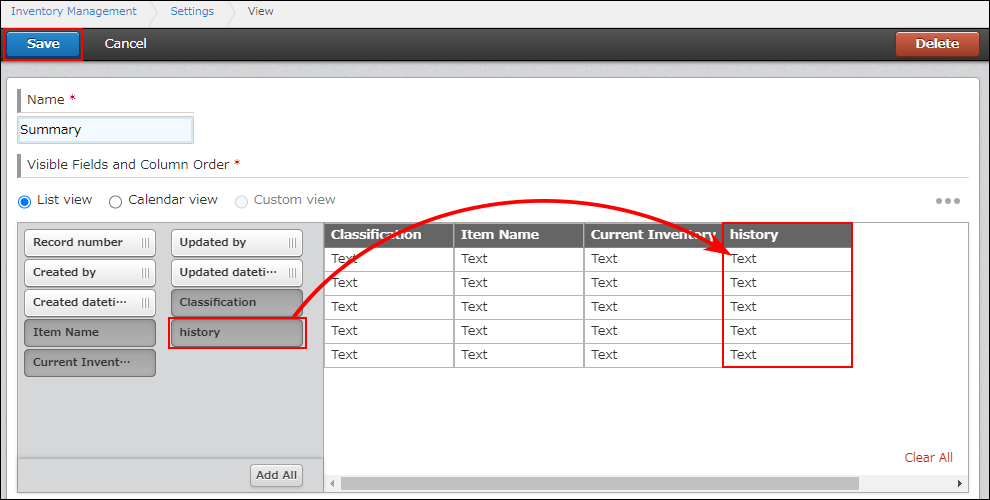Click the drag handle on Created by field

tap(146, 273)
